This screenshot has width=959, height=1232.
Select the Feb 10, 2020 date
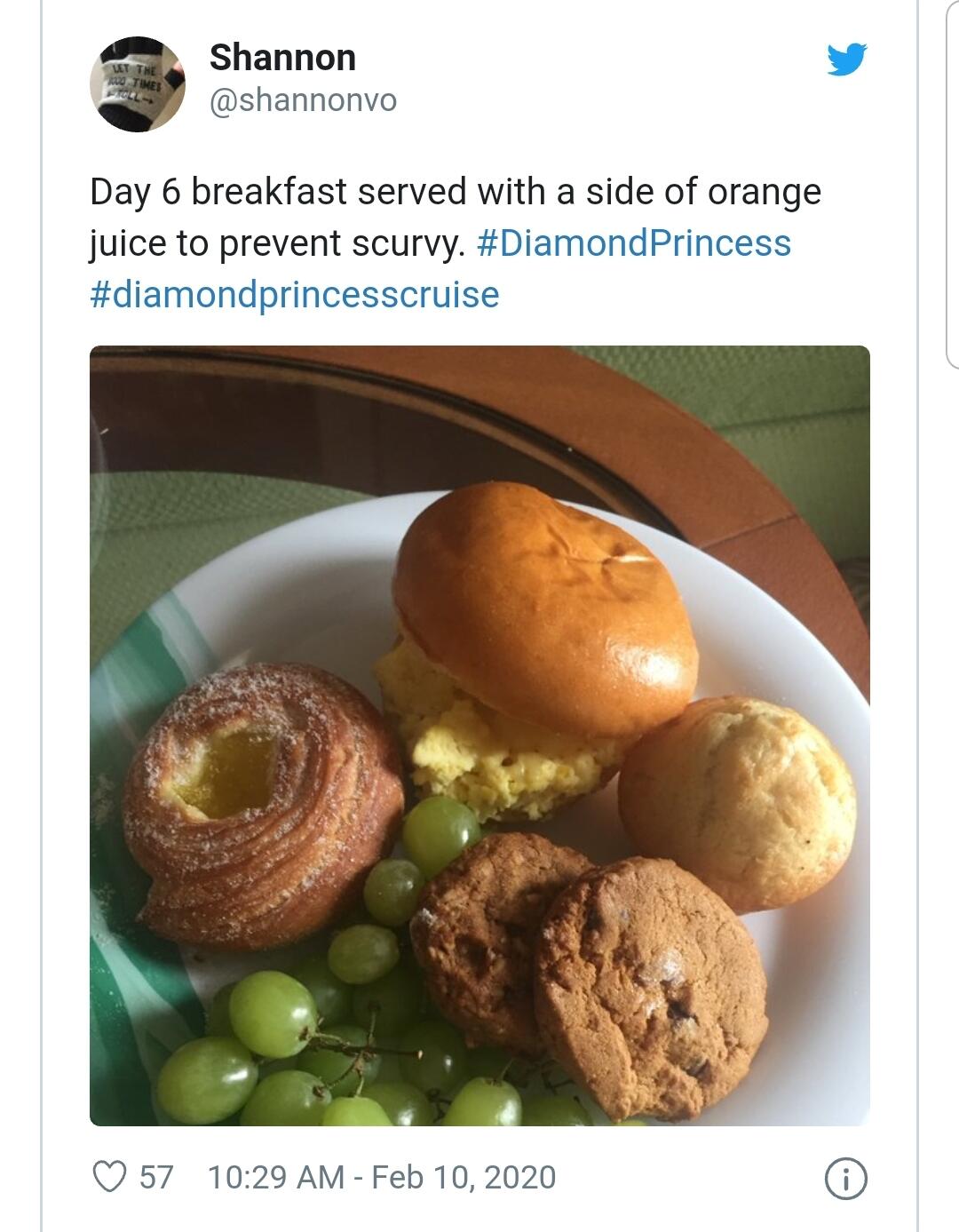coord(464,1177)
